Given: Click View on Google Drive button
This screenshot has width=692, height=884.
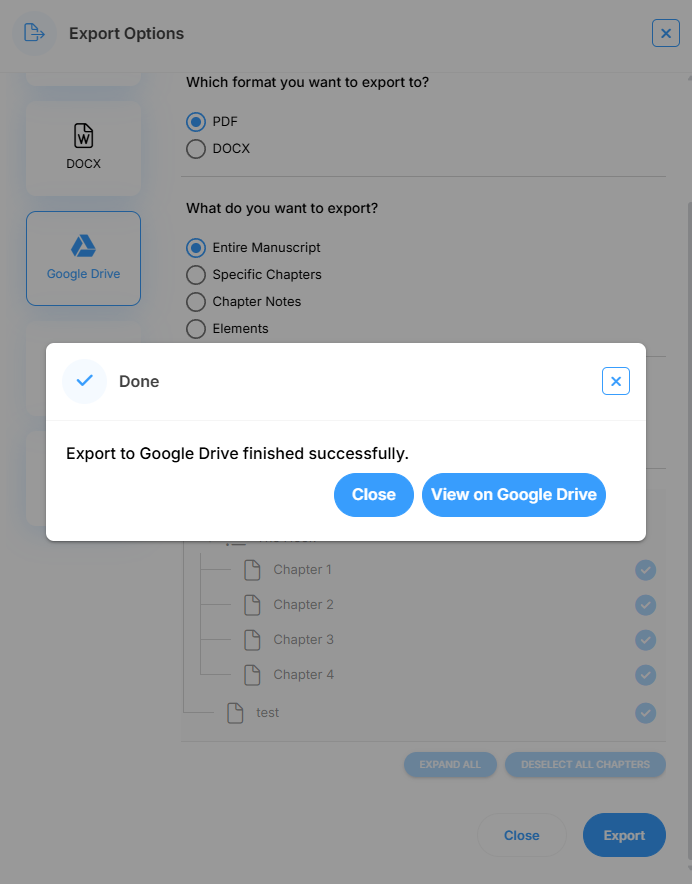Looking at the screenshot, I should tap(514, 495).
